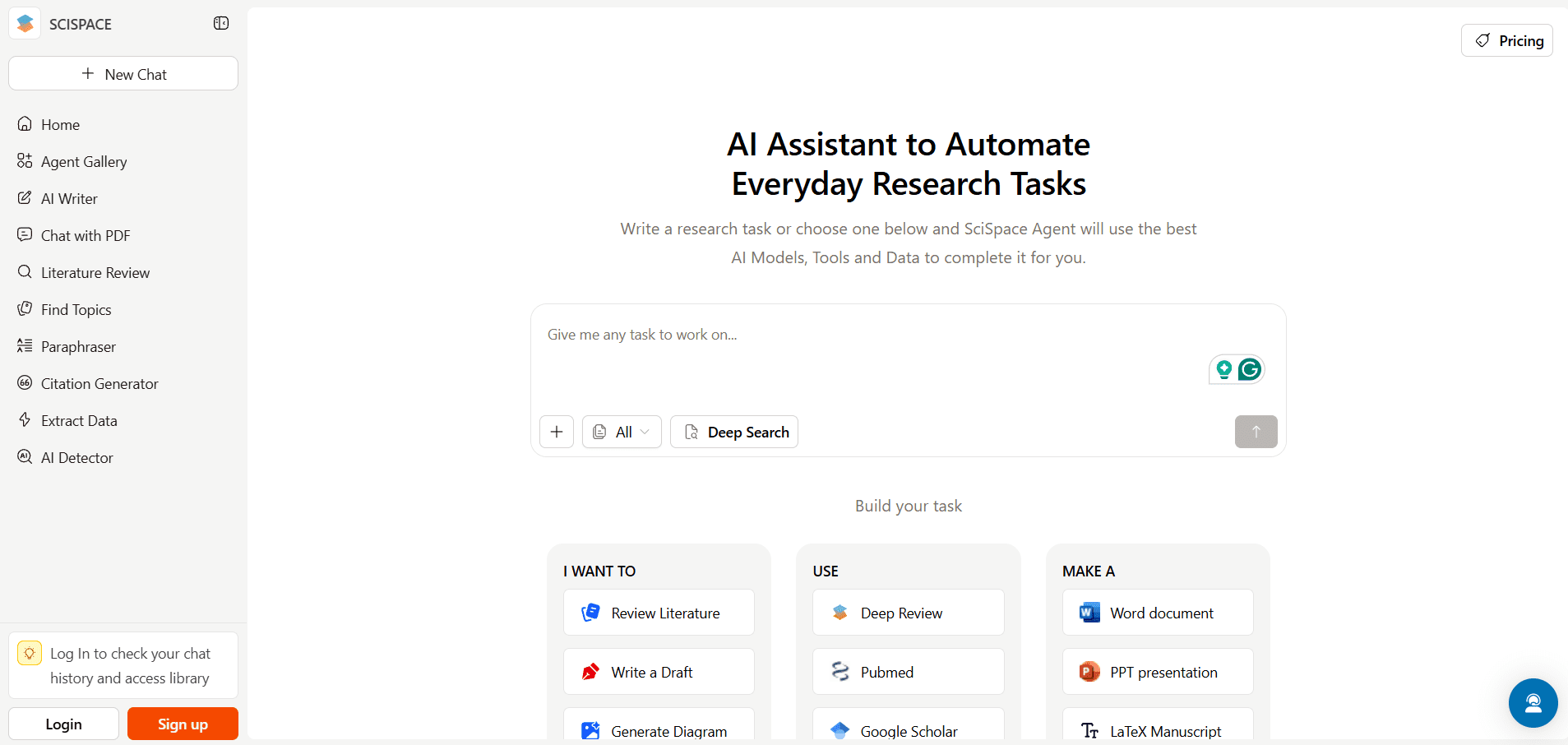Click the plus attachment icon button
Image resolution: width=1568 pixels, height=745 pixels.
coord(557,432)
